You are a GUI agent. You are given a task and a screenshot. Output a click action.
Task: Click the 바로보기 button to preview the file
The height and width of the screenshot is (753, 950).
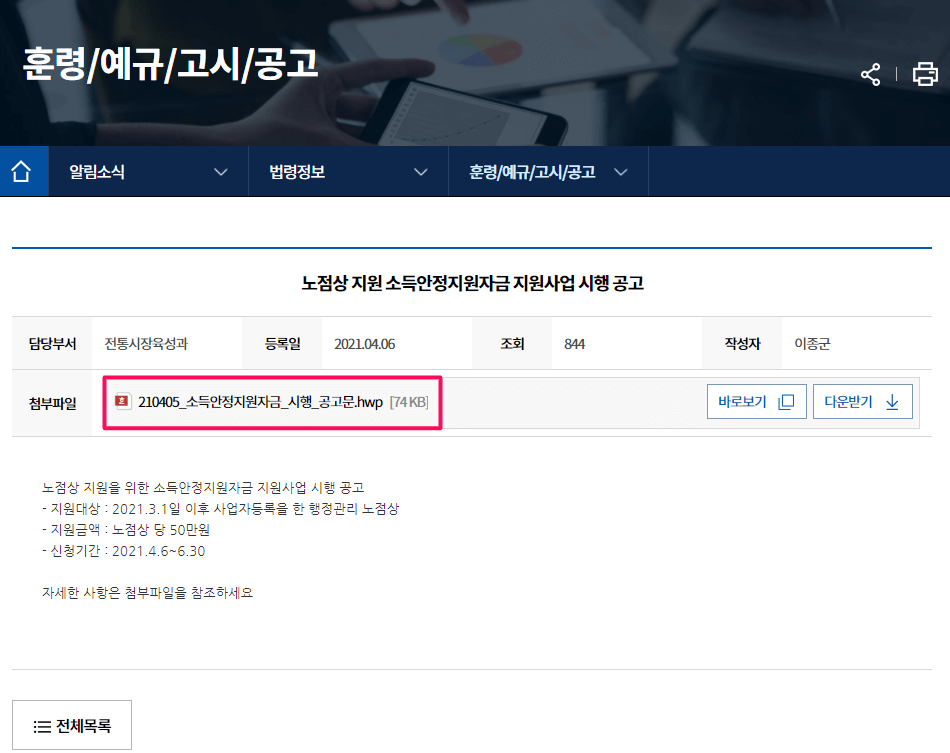tap(757, 401)
